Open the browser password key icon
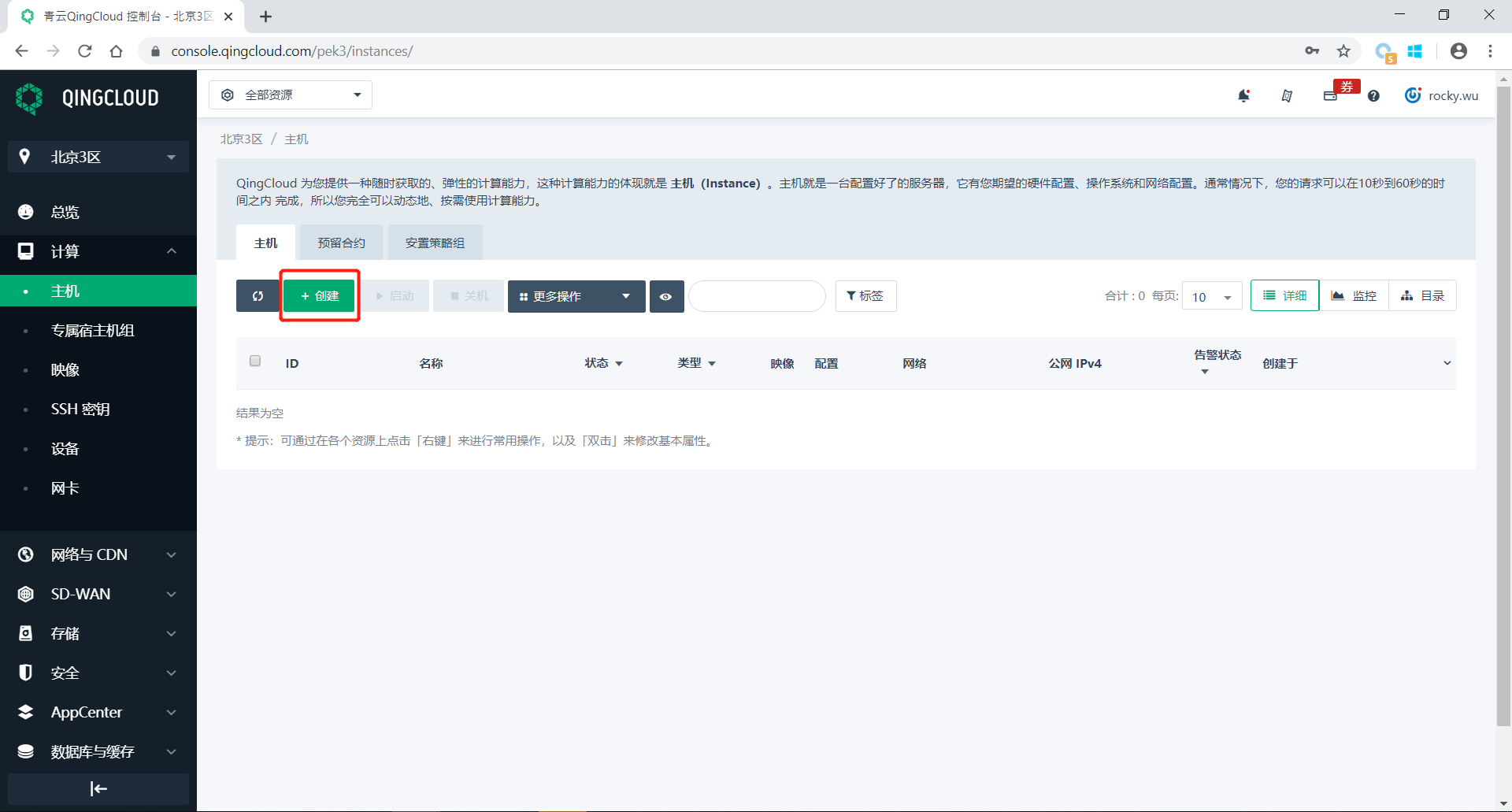The image size is (1512, 812). (1312, 51)
